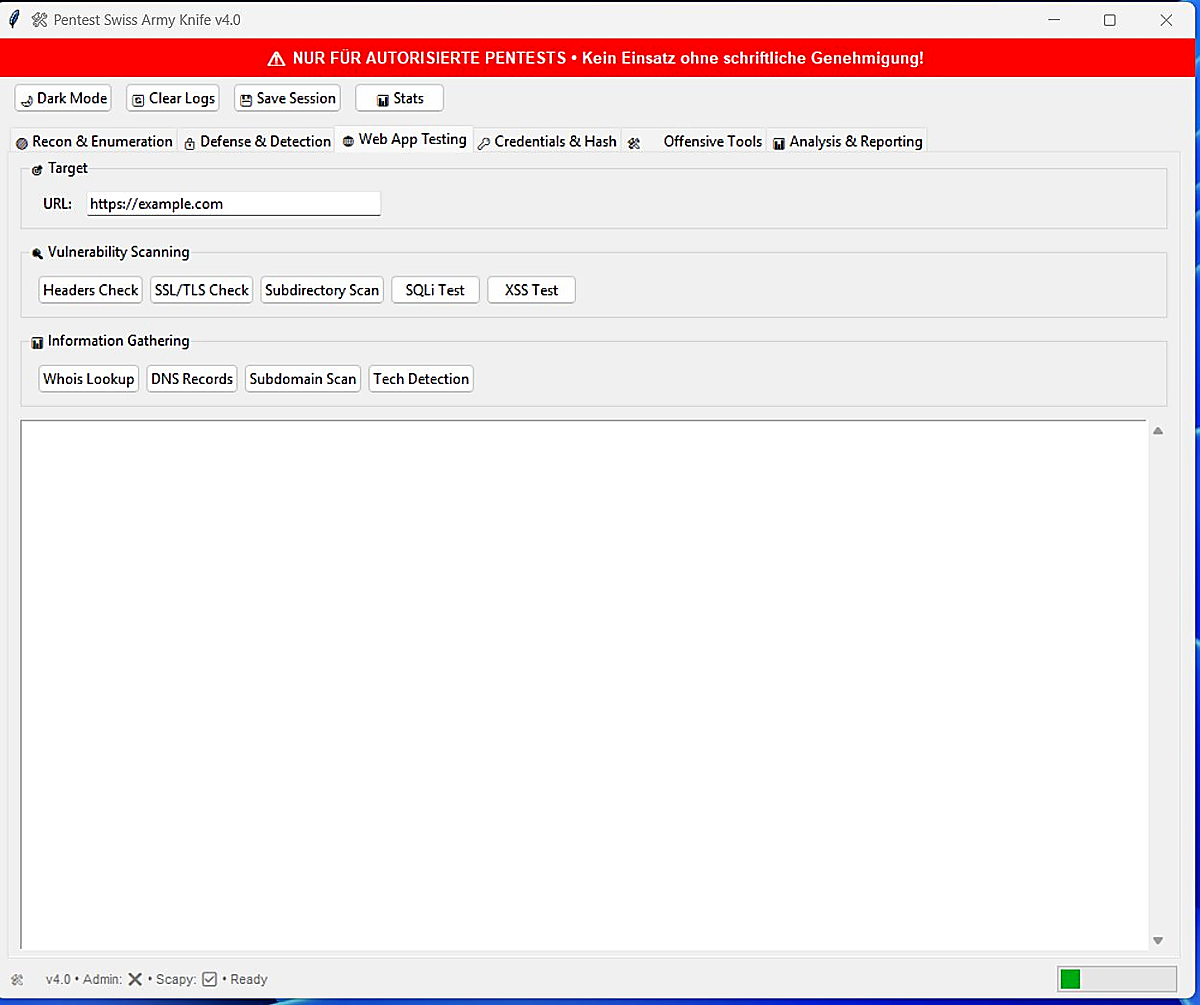The image size is (1200, 1005).
Task: Switch to Defense & Detection tab
Action: click(x=257, y=142)
